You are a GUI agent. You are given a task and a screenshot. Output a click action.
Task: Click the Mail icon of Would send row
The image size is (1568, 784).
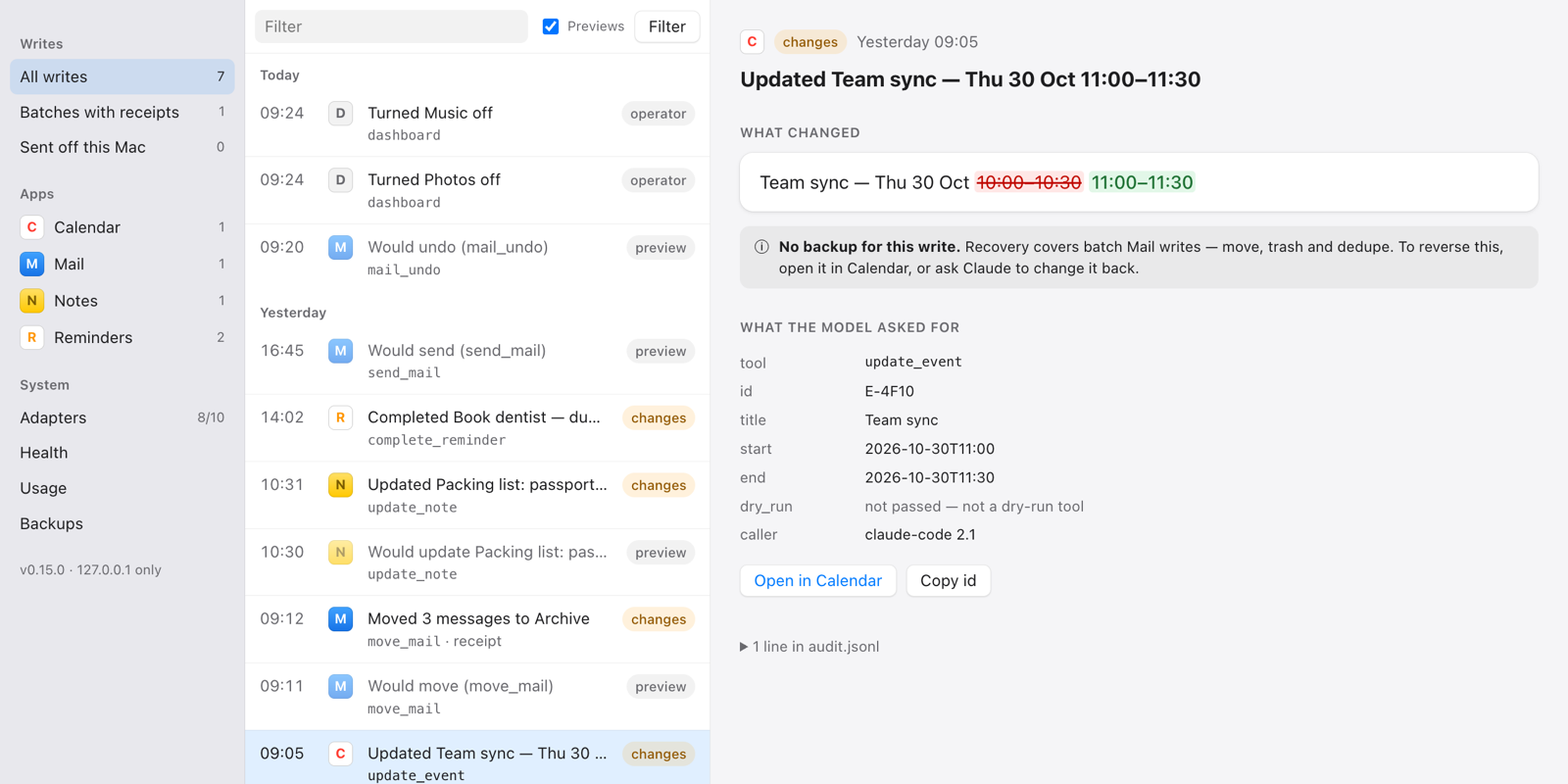pyautogui.click(x=340, y=350)
